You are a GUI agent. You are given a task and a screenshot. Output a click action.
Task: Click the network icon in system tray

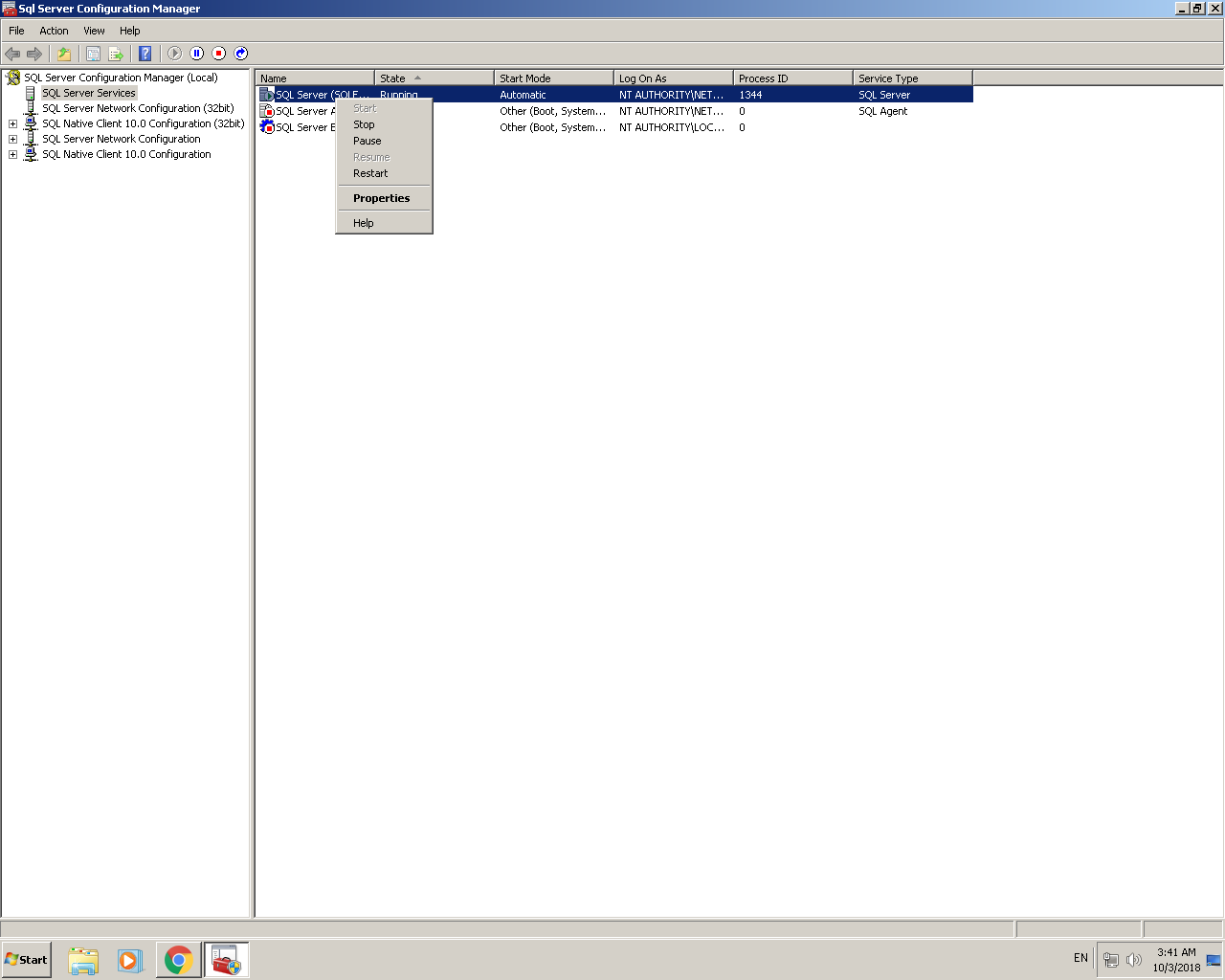click(1111, 960)
